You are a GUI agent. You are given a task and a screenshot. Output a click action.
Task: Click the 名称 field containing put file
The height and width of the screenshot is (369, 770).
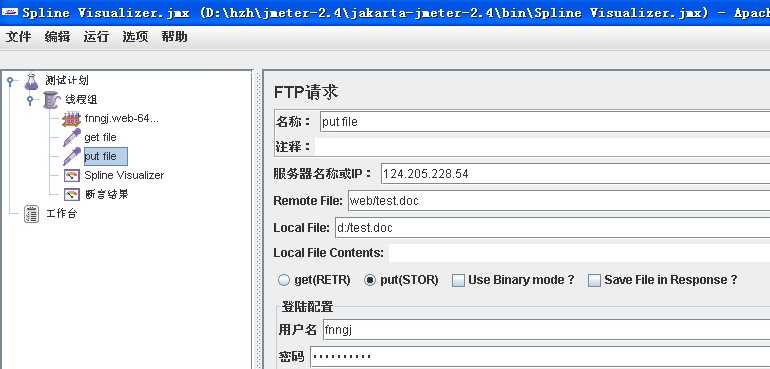[545, 122]
